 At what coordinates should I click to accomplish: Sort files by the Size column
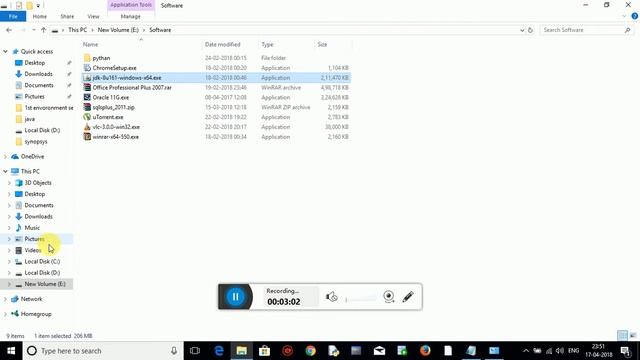pos(322,44)
